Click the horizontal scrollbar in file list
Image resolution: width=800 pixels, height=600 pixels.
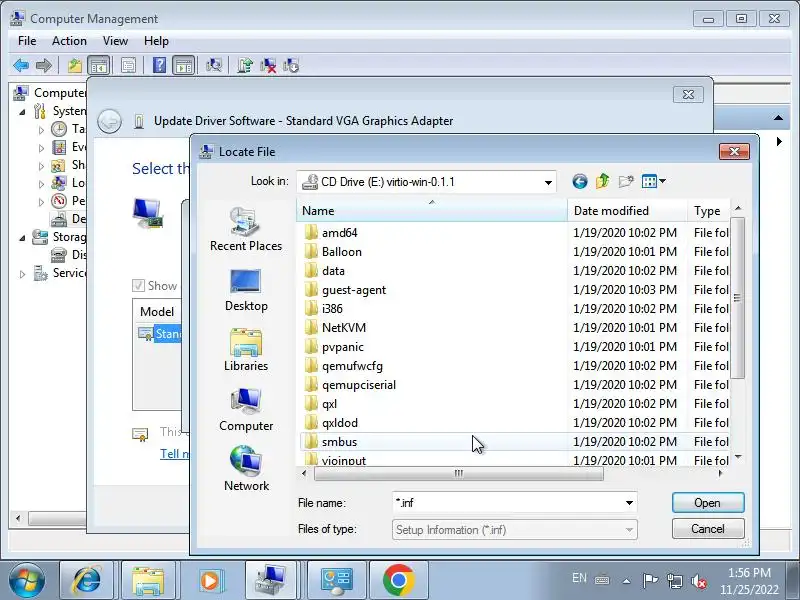click(x=459, y=473)
